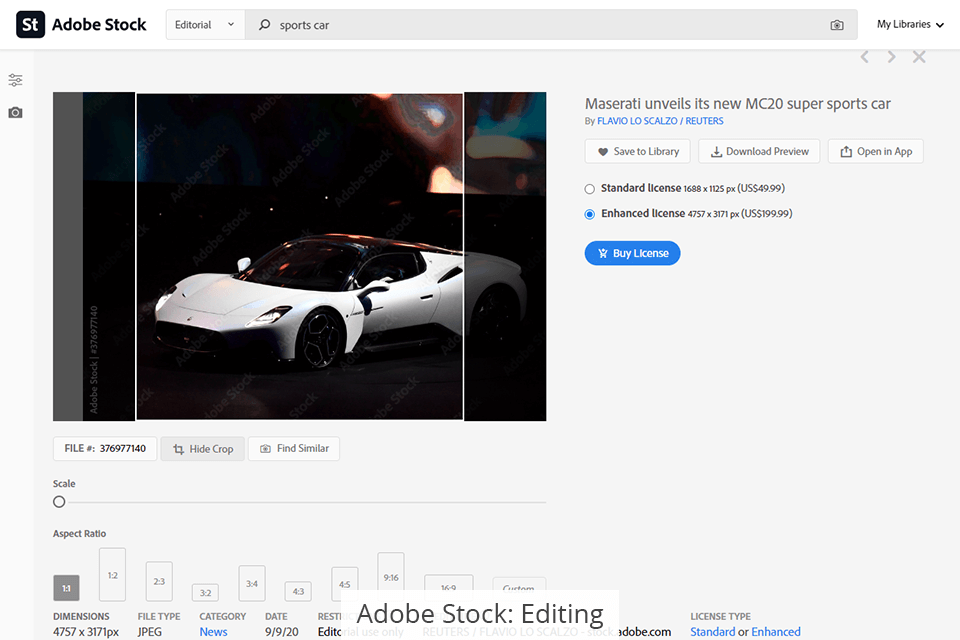This screenshot has height=640, width=960.
Task: Click Find Similar button
Action: (294, 448)
